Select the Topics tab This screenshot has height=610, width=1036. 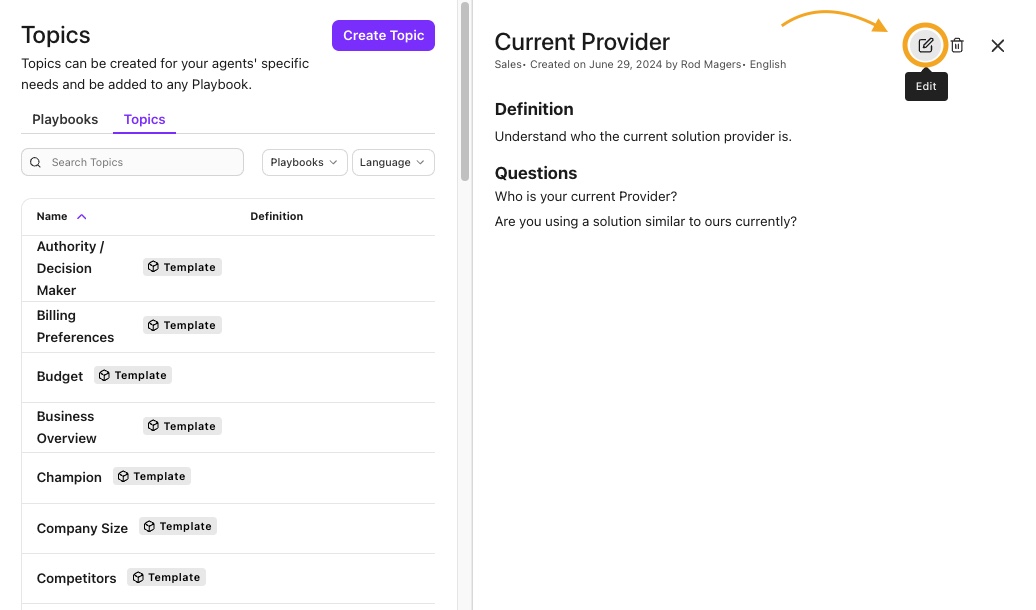click(144, 120)
